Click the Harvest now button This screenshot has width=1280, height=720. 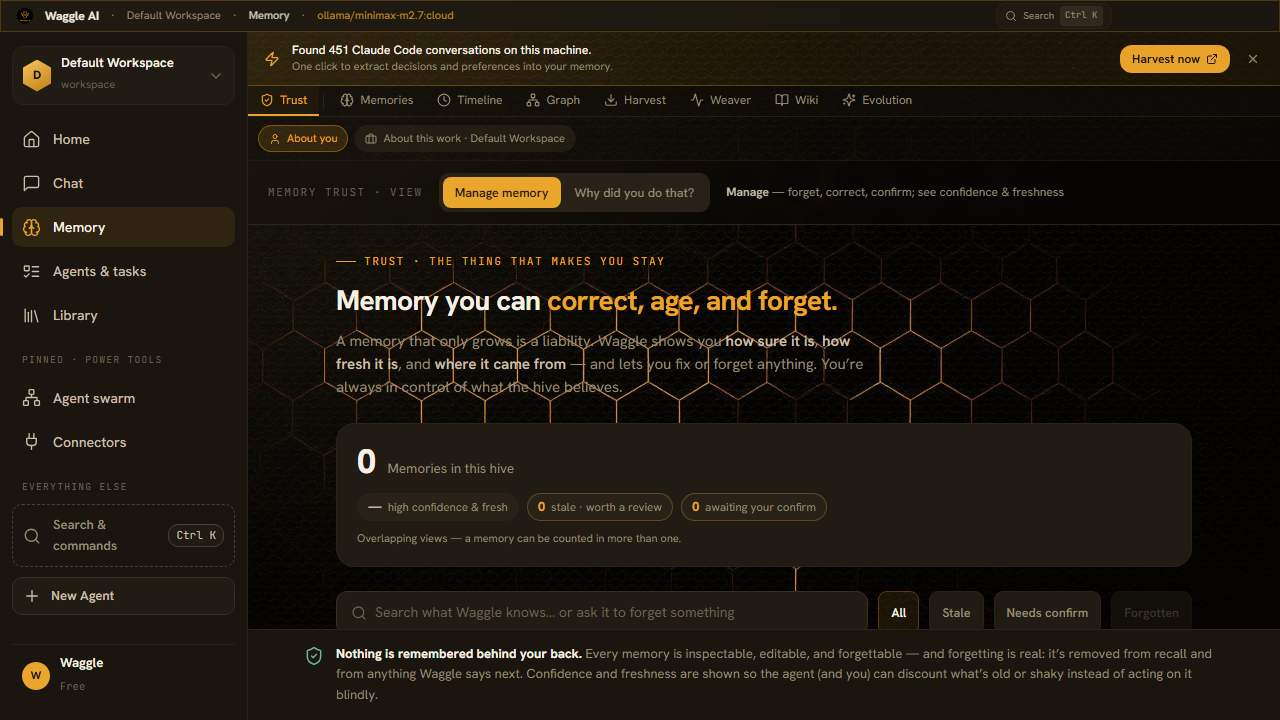point(1174,59)
